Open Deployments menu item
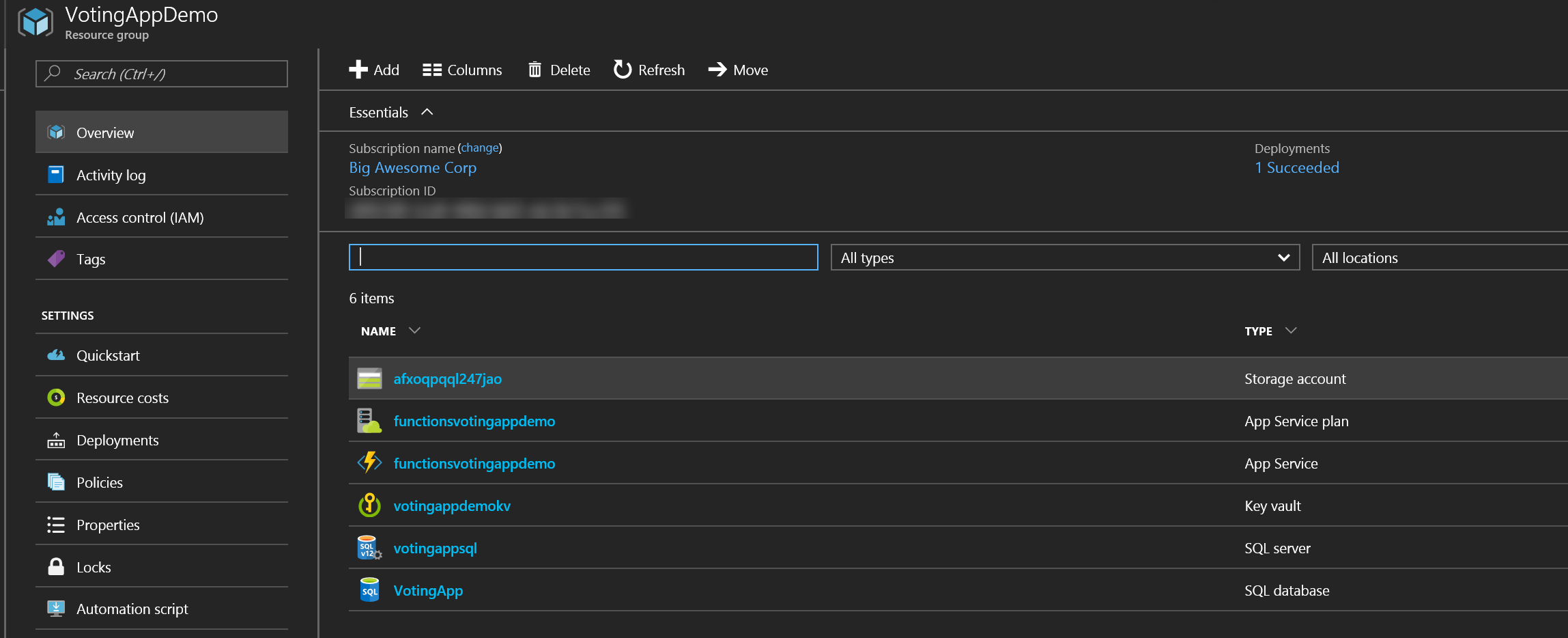This screenshot has height=638, width=1568. click(162, 440)
